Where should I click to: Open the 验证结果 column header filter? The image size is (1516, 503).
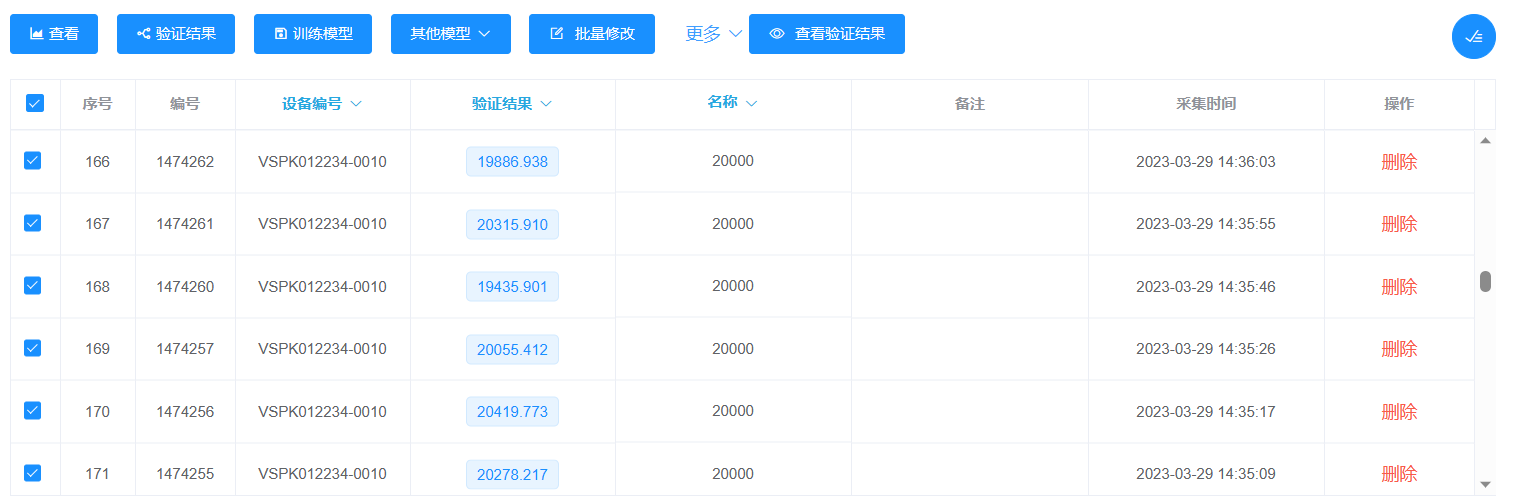pyautogui.click(x=512, y=104)
